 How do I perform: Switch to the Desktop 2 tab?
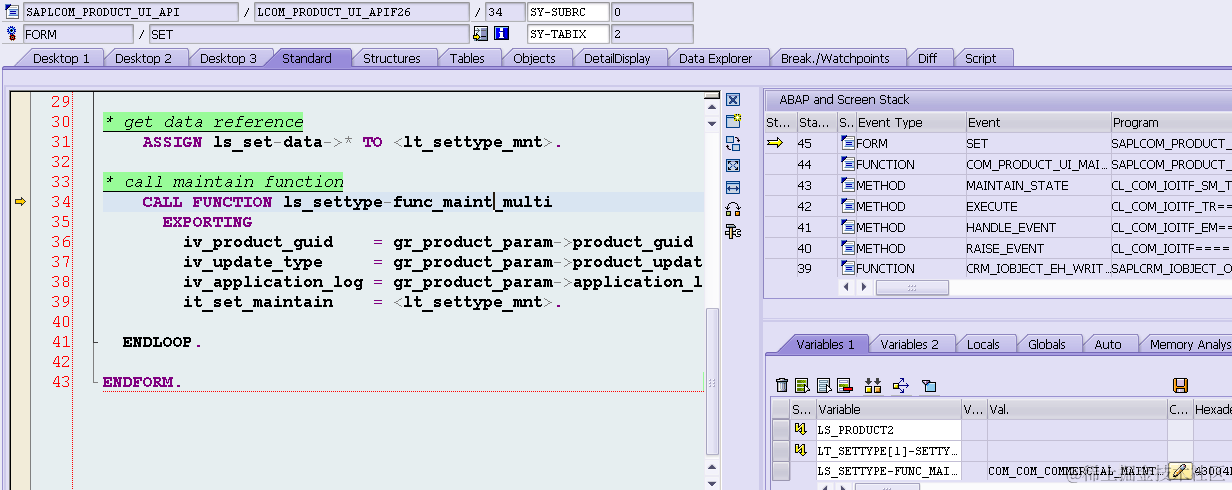pyautogui.click(x=143, y=58)
